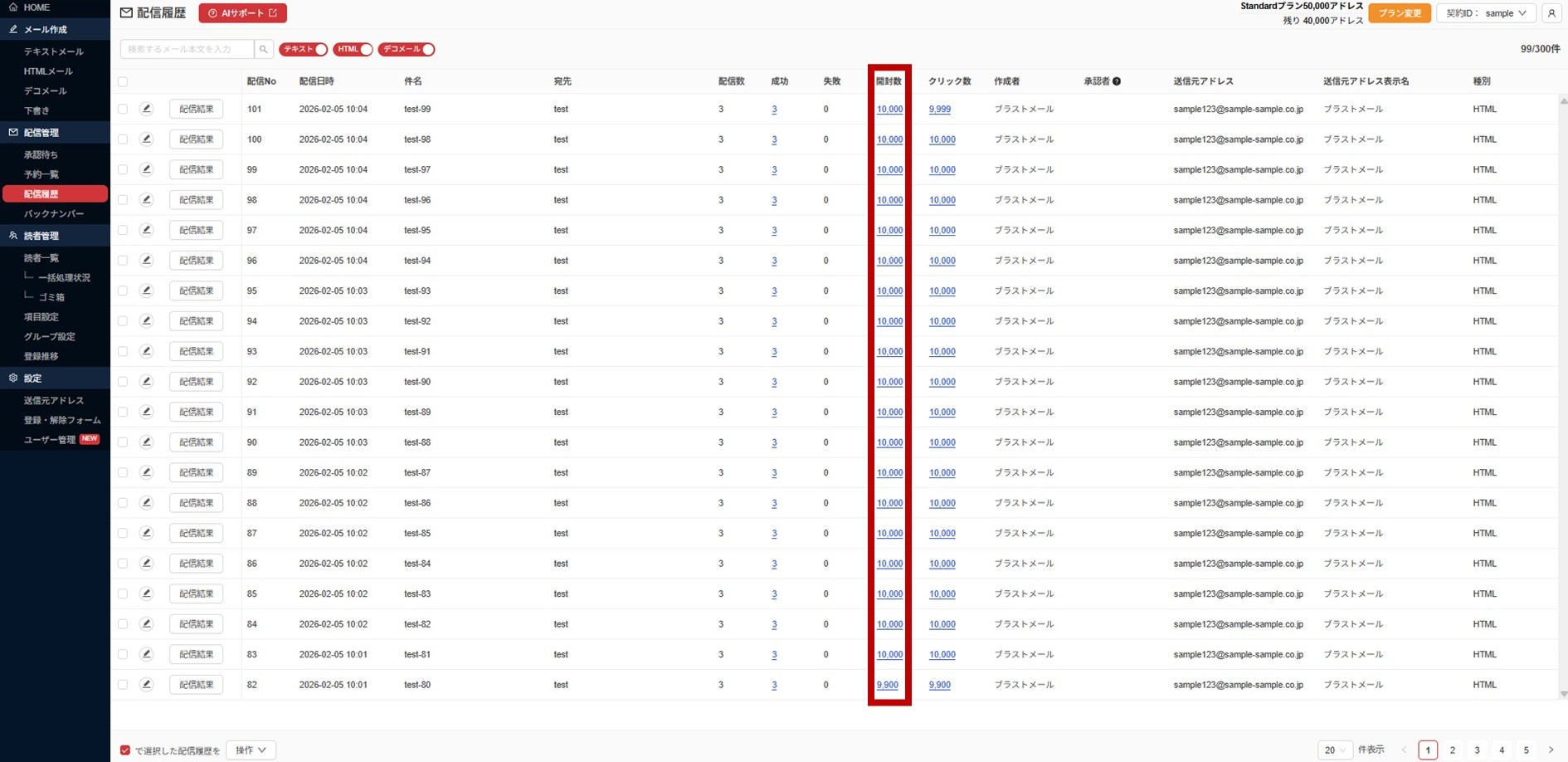The height and width of the screenshot is (762, 1568).
Task: Tick the checkbox for delivery No 100
Action: point(123,139)
